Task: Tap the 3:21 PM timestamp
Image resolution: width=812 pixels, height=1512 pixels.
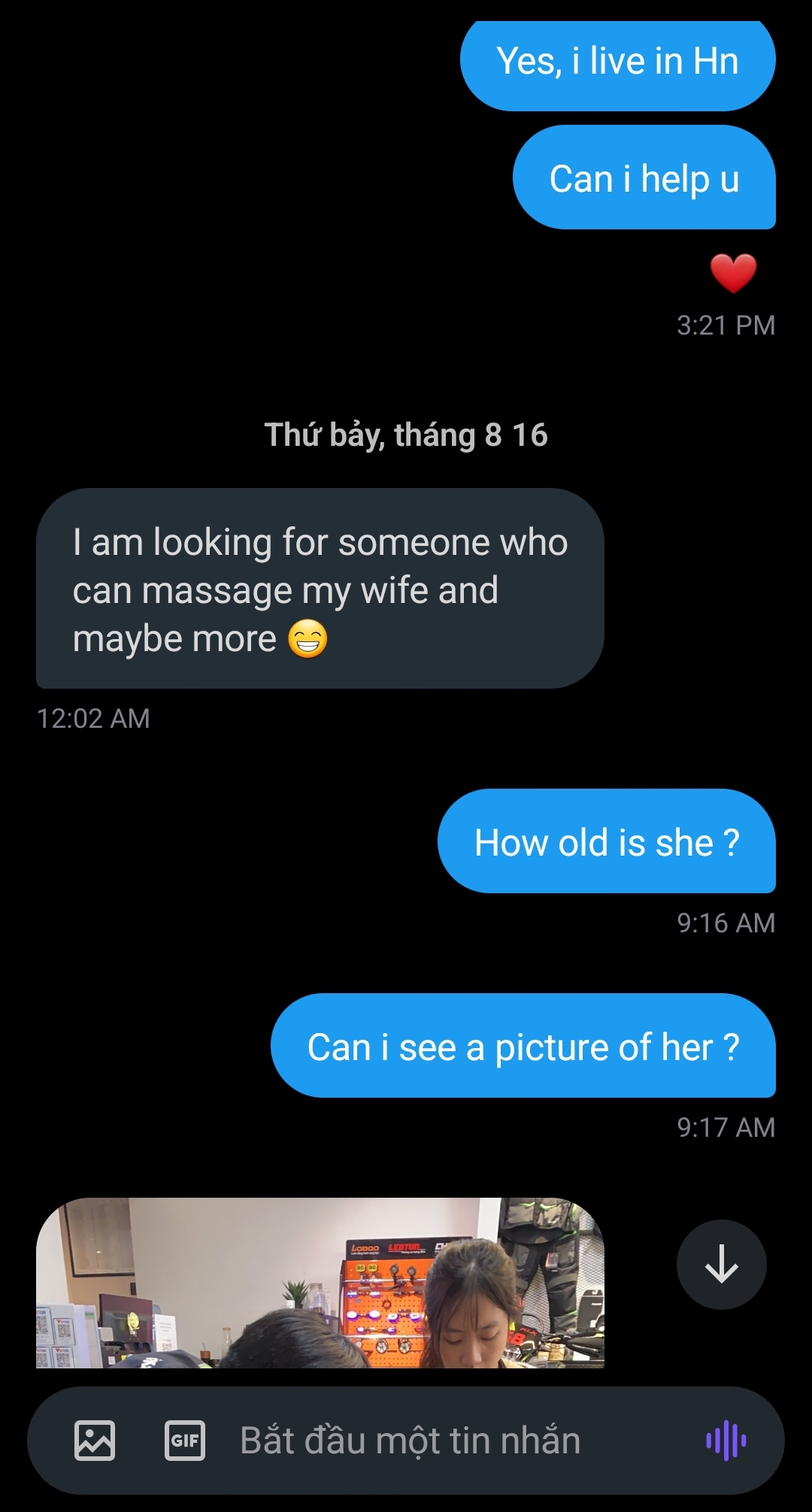Action: 726,326
